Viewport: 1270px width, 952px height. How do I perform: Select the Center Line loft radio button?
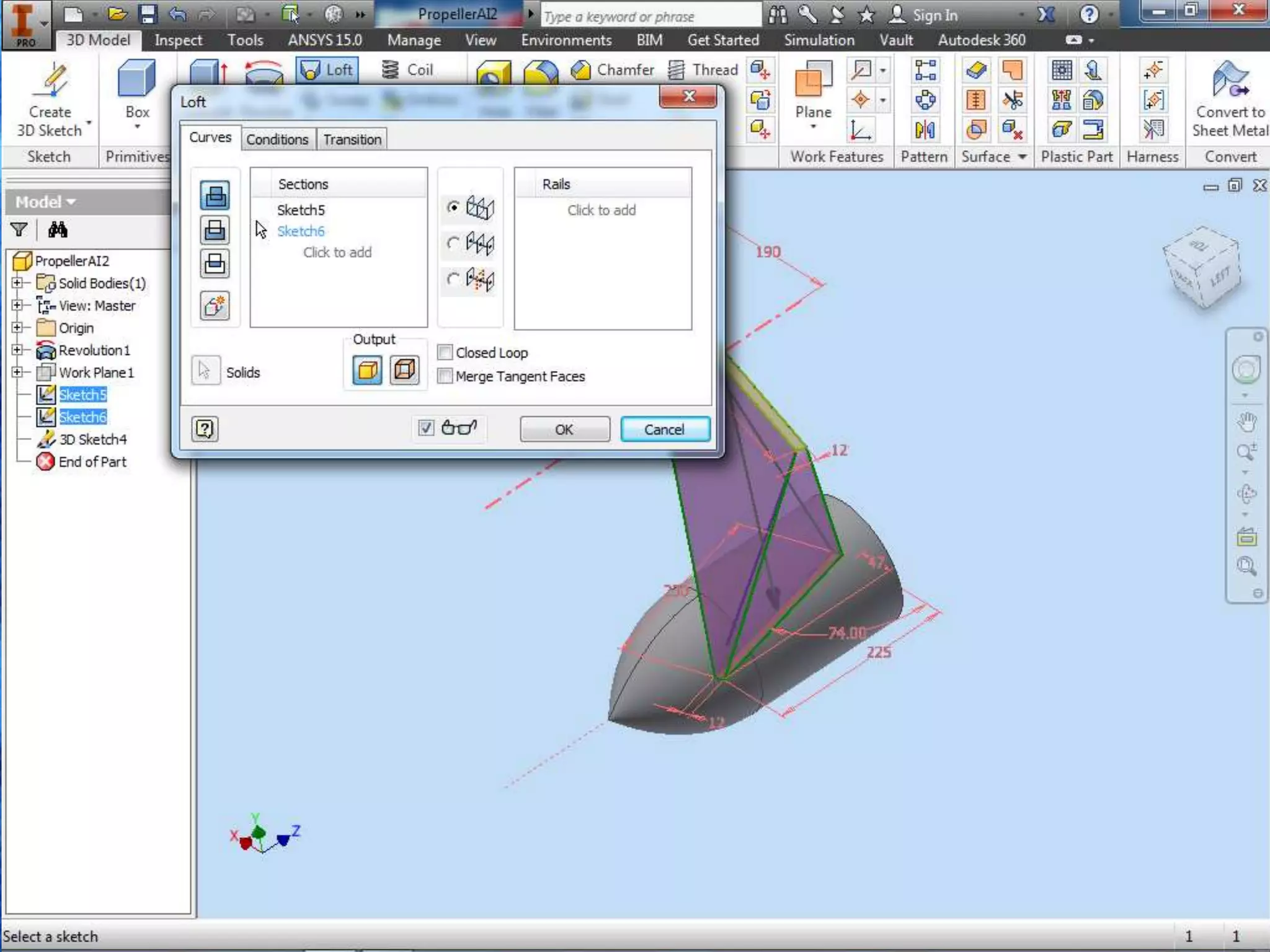[x=453, y=243]
